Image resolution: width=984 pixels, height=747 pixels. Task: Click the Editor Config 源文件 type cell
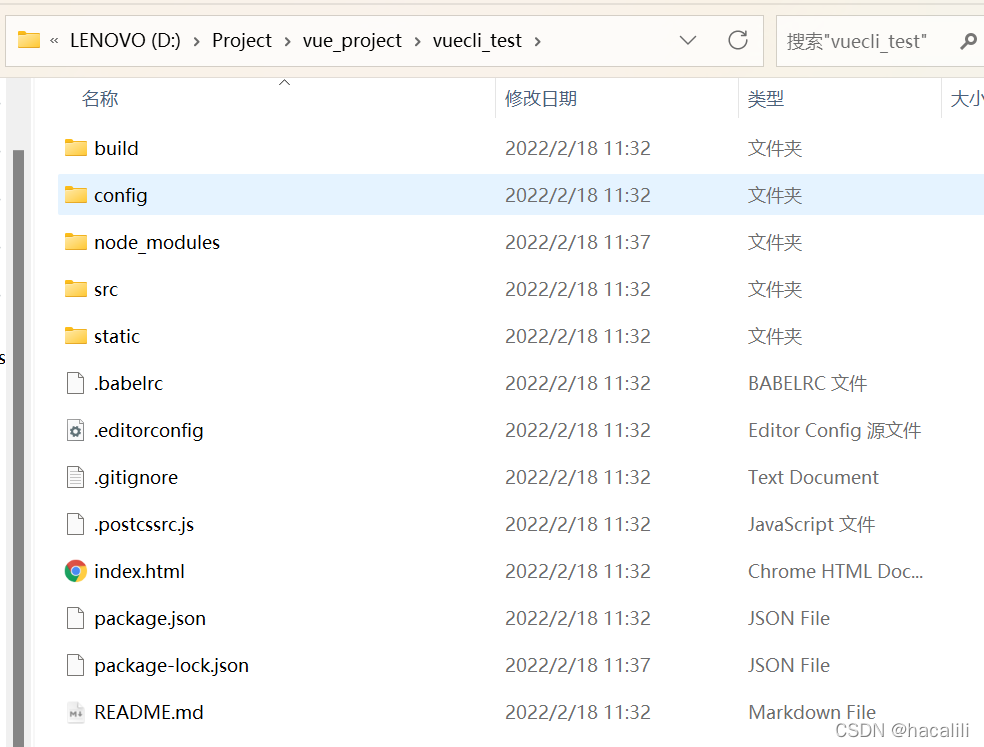point(834,430)
